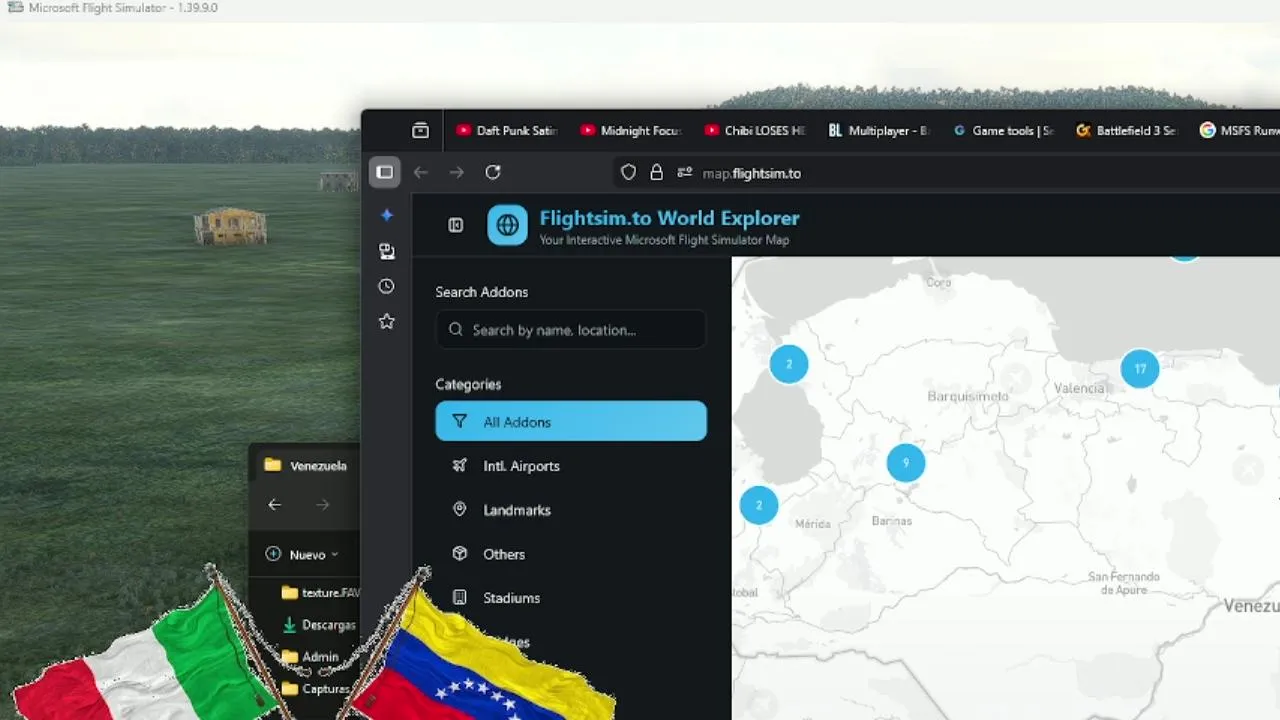Screen dimensions: 1280x720
Task: Open the history clock sidebar icon
Action: point(386,286)
